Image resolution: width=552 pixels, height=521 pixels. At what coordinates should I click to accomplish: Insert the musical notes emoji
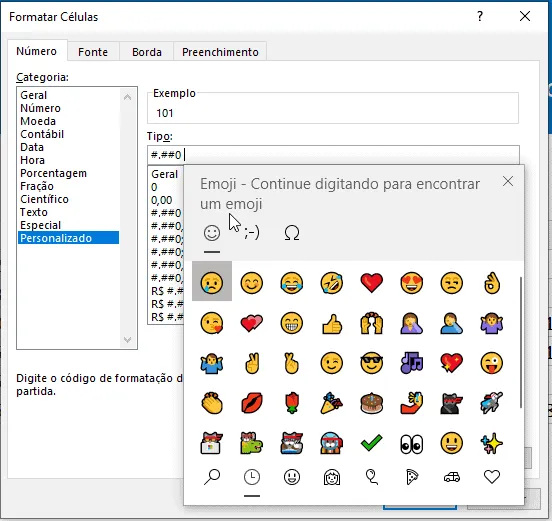pos(412,363)
